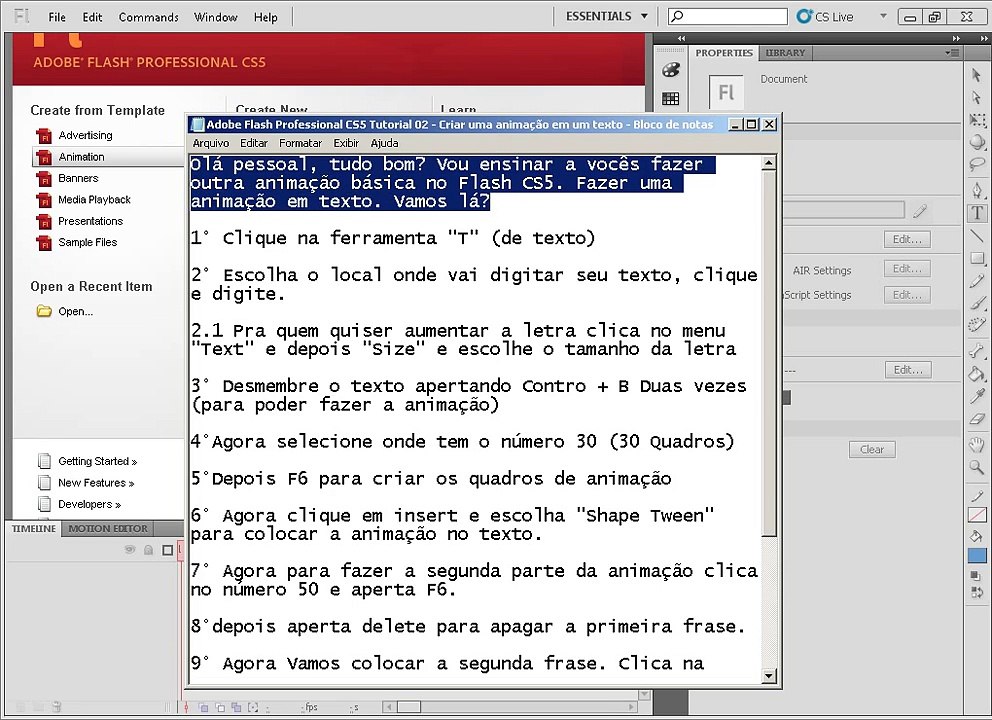The width and height of the screenshot is (992, 720).
Task: Click Edit beside Script Settings
Action: click(907, 295)
